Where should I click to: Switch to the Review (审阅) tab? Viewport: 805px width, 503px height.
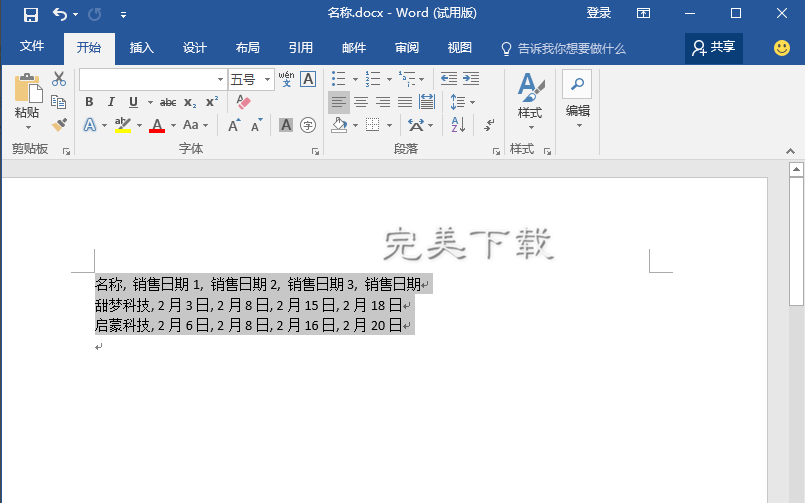click(x=407, y=48)
